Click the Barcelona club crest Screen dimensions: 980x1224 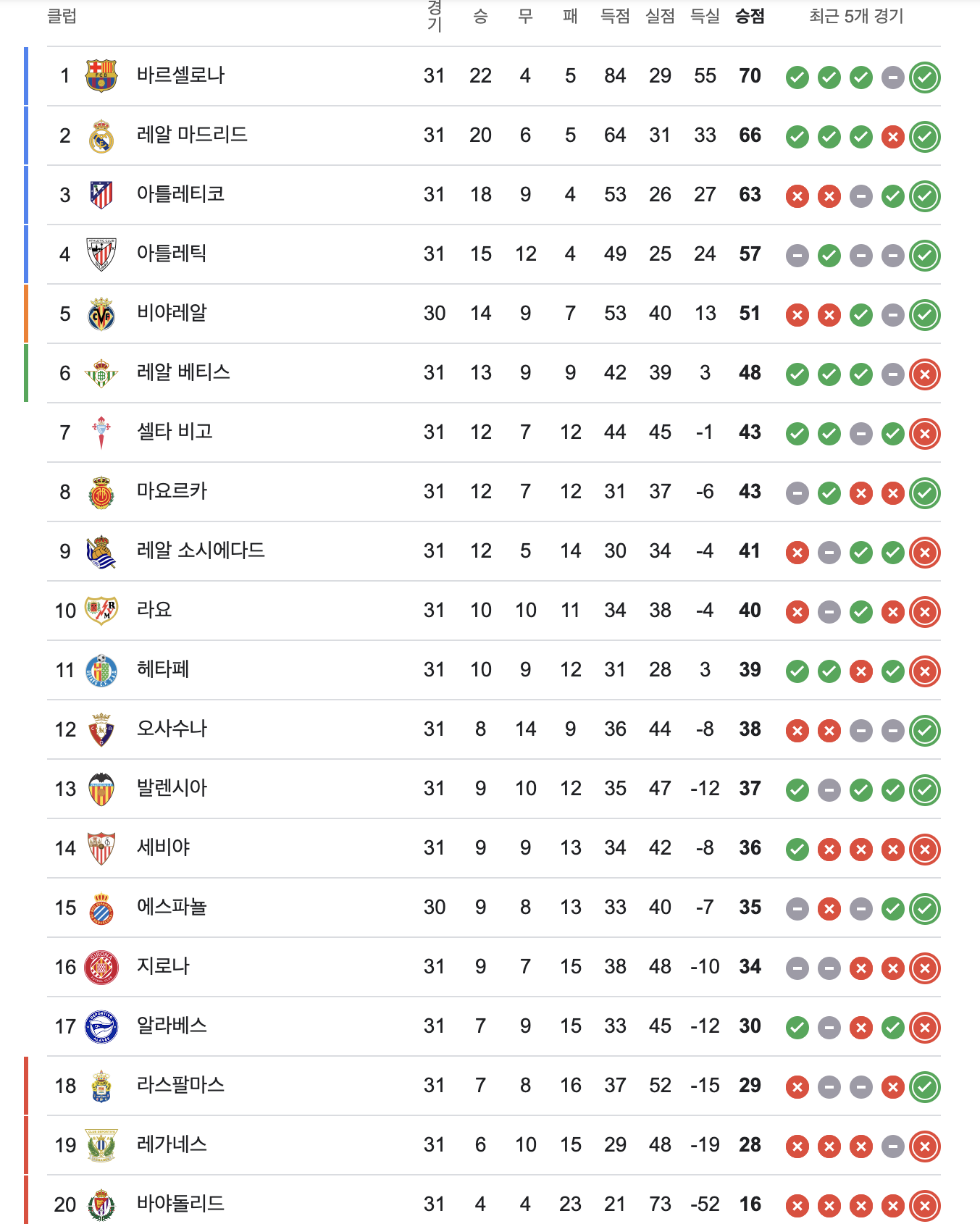tap(101, 75)
